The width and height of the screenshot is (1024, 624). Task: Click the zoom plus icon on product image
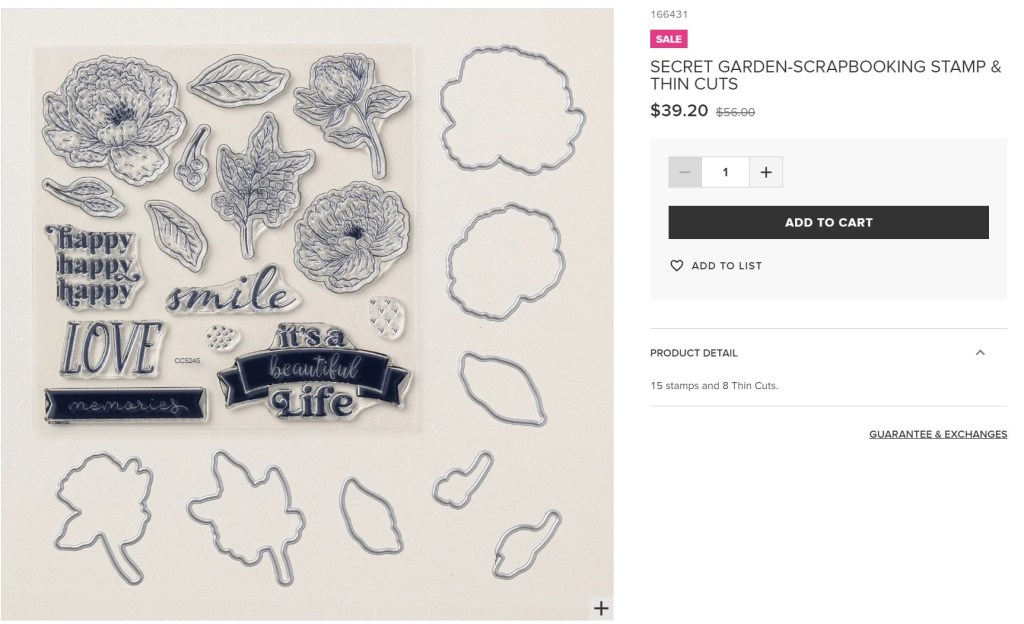(x=600, y=607)
